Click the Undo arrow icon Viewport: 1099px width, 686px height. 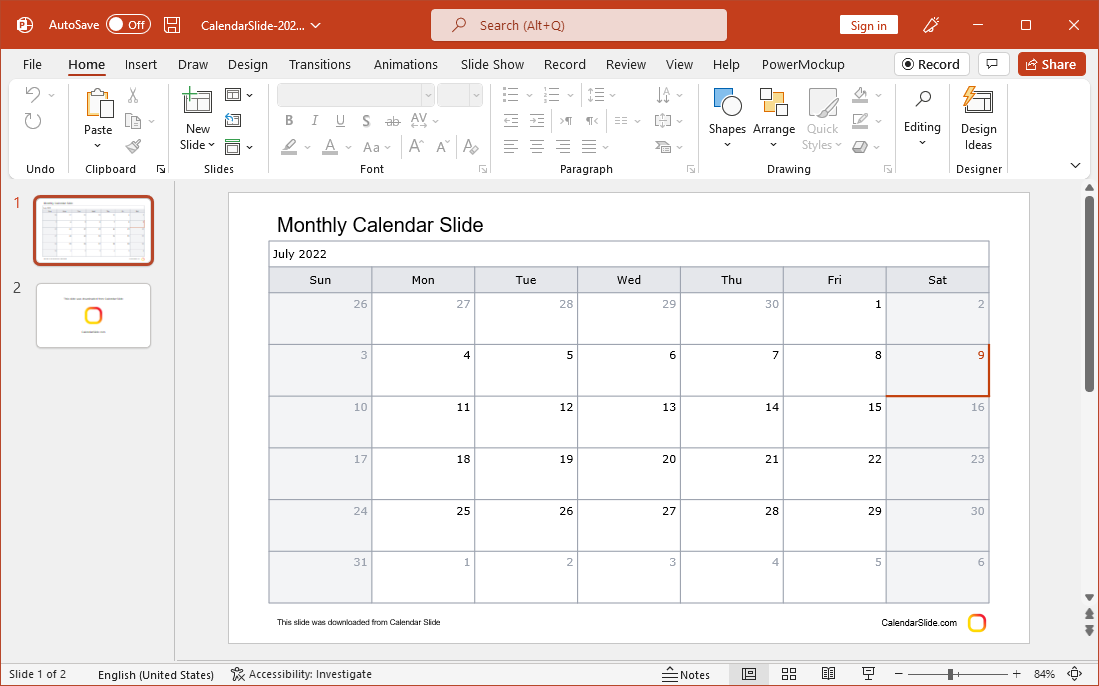point(31,94)
